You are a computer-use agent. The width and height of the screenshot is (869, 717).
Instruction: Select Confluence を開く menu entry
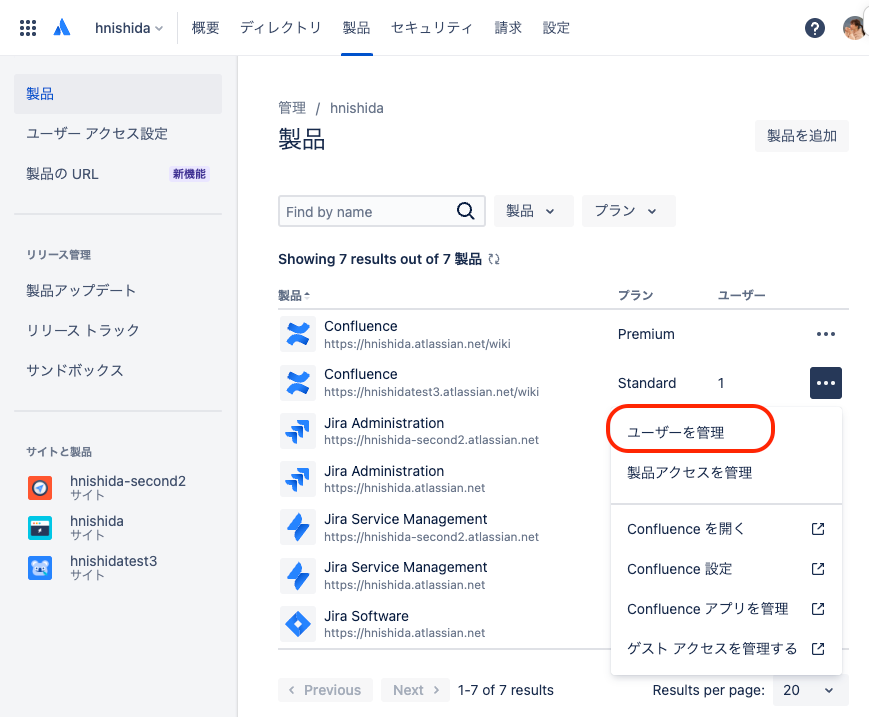click(726, 529)
